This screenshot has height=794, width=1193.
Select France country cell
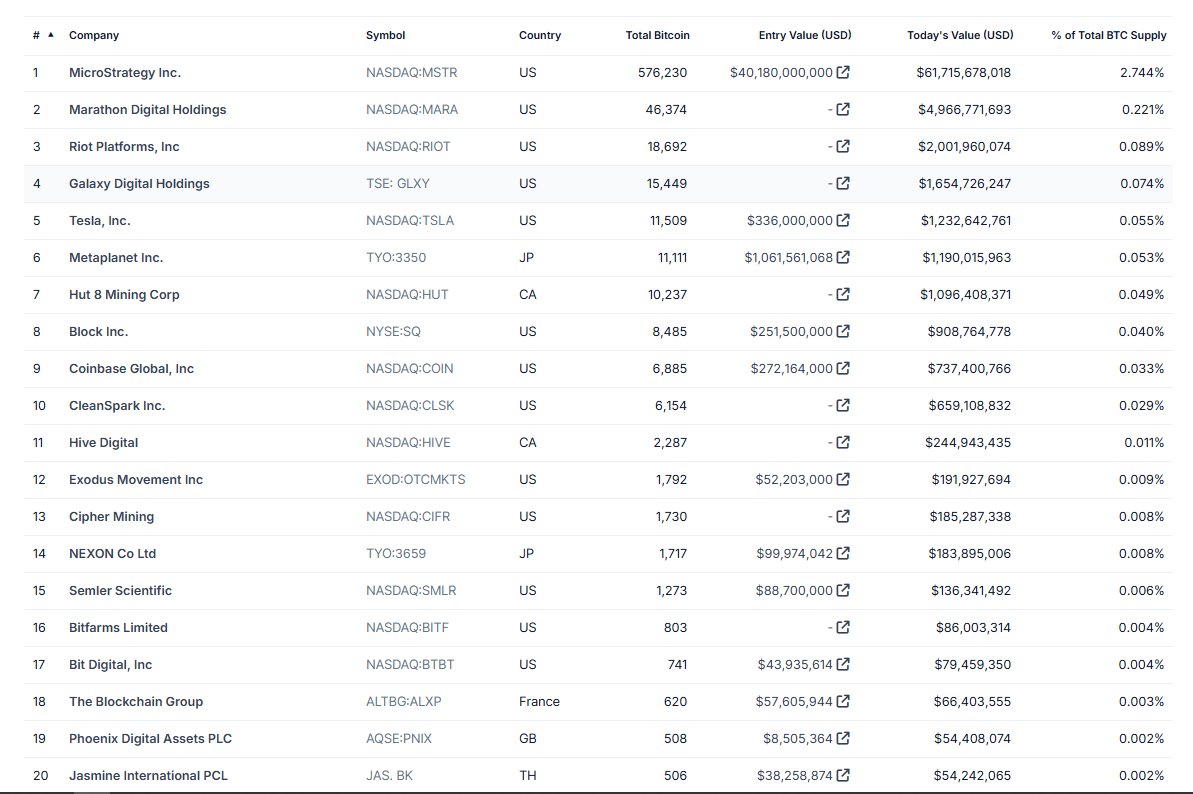coord(539,702)
